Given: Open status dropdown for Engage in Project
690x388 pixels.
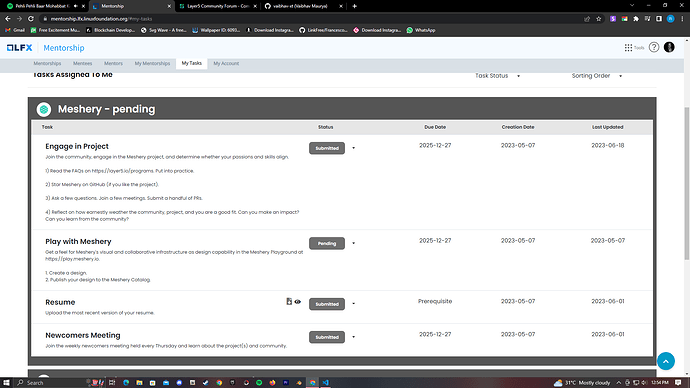Looking at the screenshot, I should pyautogui.click(x=353, y=148).
